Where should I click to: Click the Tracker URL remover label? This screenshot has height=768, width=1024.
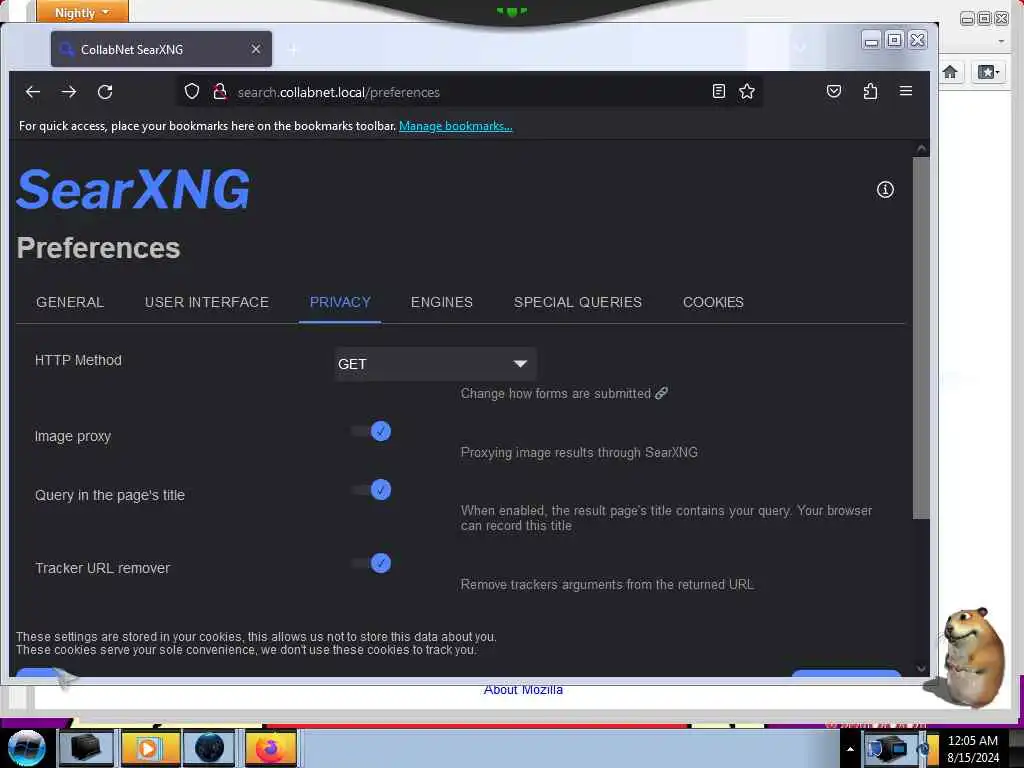tap(102, 568)
